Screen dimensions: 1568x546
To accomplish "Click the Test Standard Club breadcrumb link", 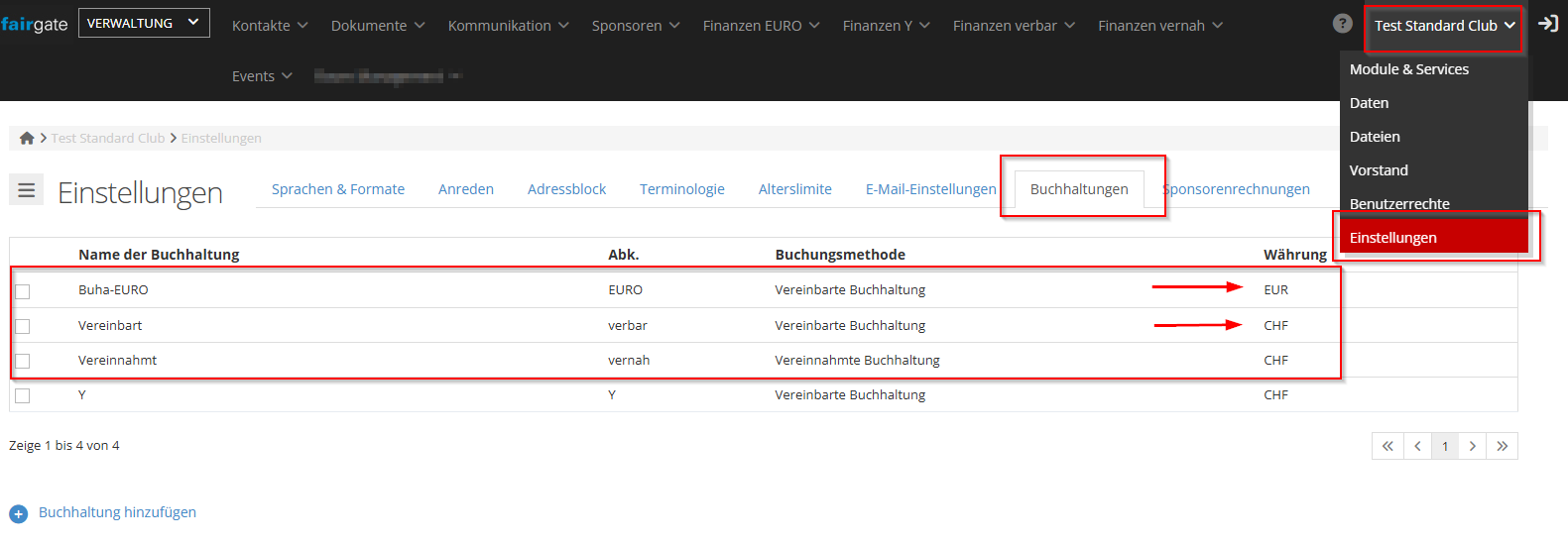I will [108, 139].
